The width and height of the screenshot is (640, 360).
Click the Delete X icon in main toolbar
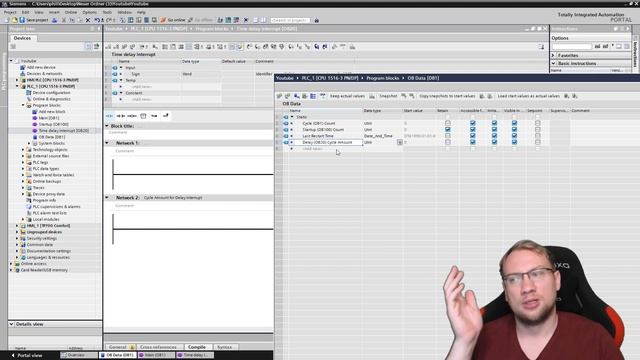coord(88,20)
